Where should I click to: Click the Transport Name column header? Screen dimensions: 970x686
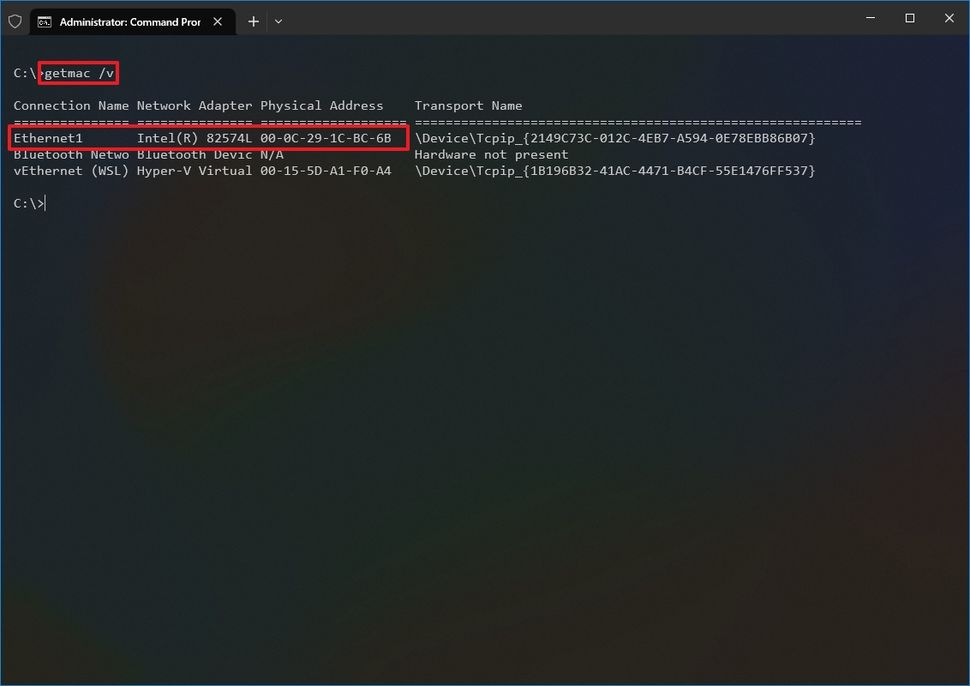point(467,105)
